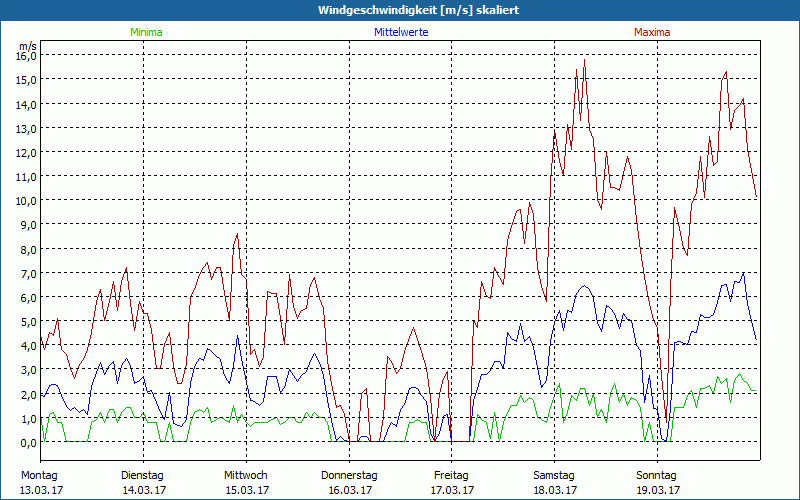Click the 2,0 y-axis value
Screen dimensions: 800x500
pyautogui.click(x=28, y=394)
